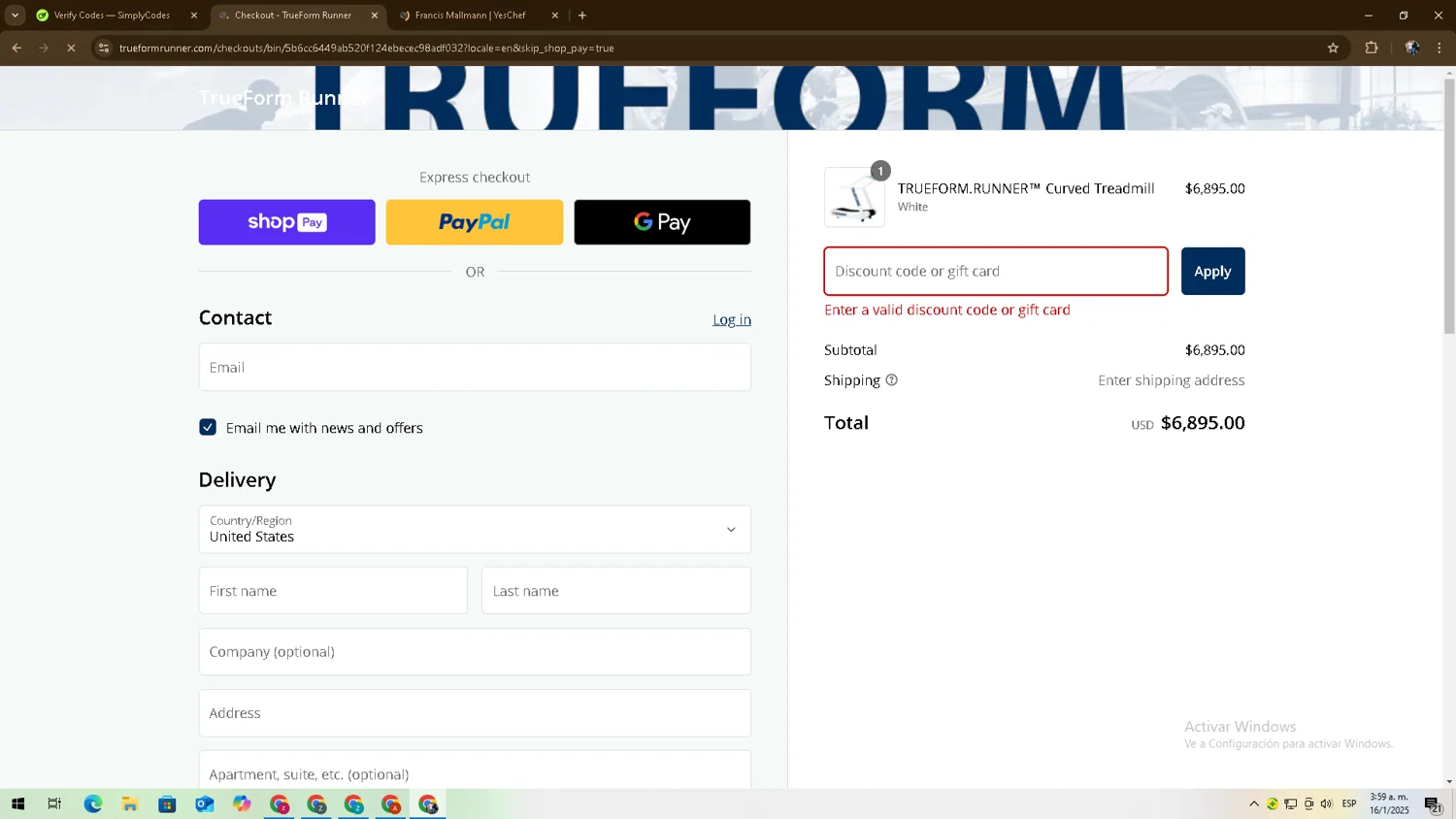Open the browser extensions puzzle icon
The width and height of the screenshot is (1456, 819).
coord(1372,48)
